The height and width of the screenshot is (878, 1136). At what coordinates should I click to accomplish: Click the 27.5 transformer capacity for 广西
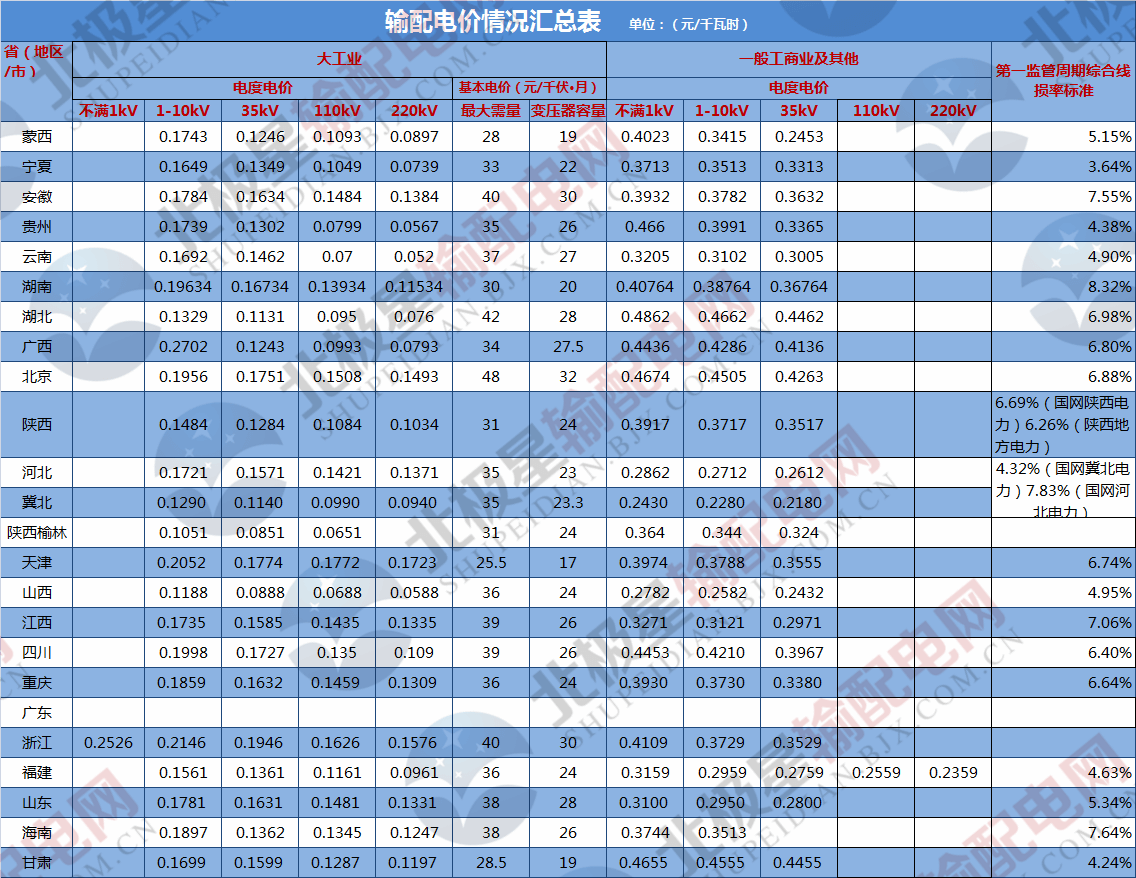(568, 346)
